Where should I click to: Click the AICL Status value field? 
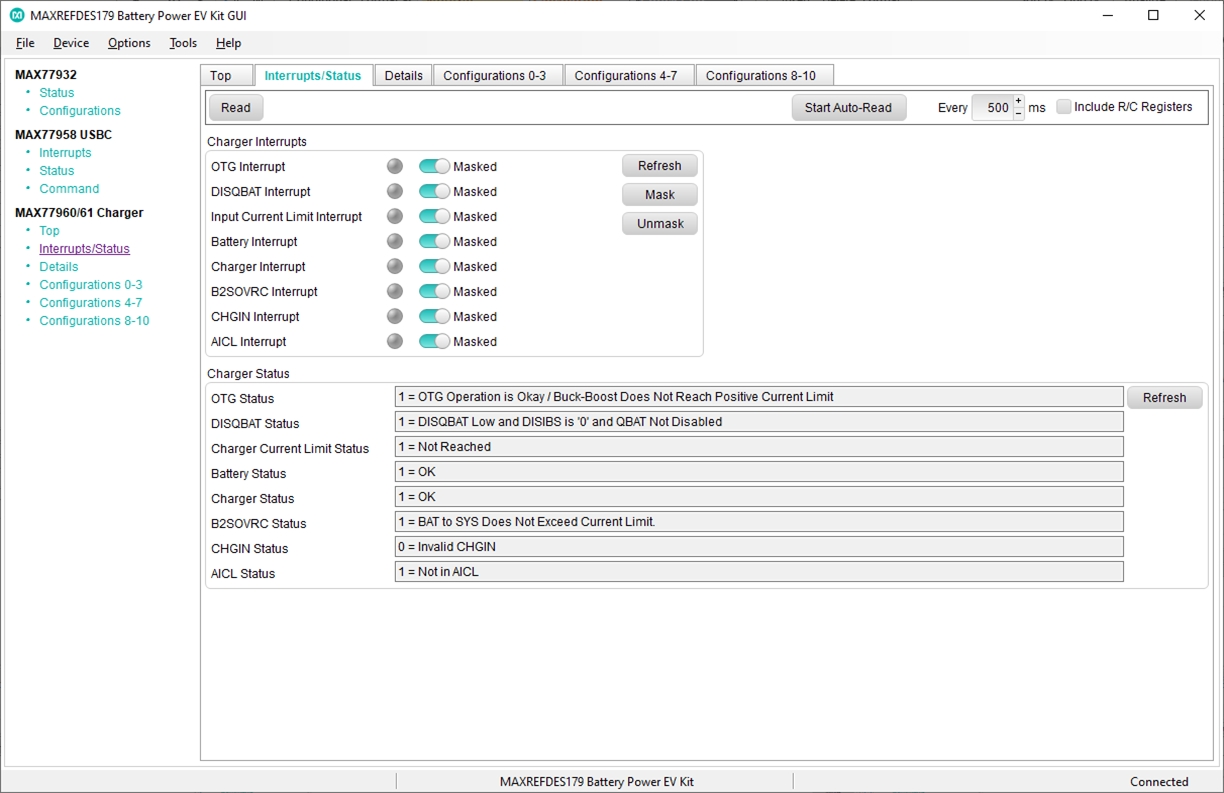[759, 572]
